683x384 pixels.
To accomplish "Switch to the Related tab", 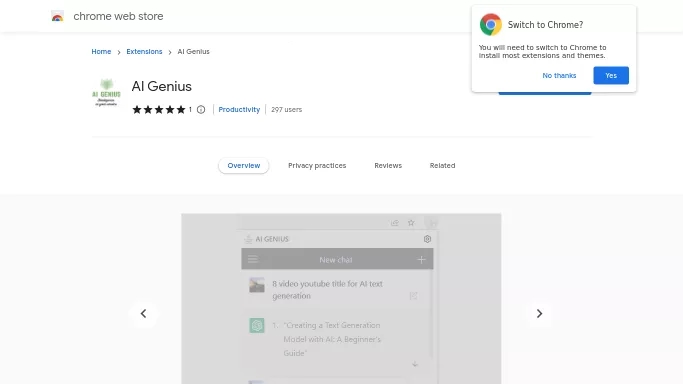I will pos(442,165).
